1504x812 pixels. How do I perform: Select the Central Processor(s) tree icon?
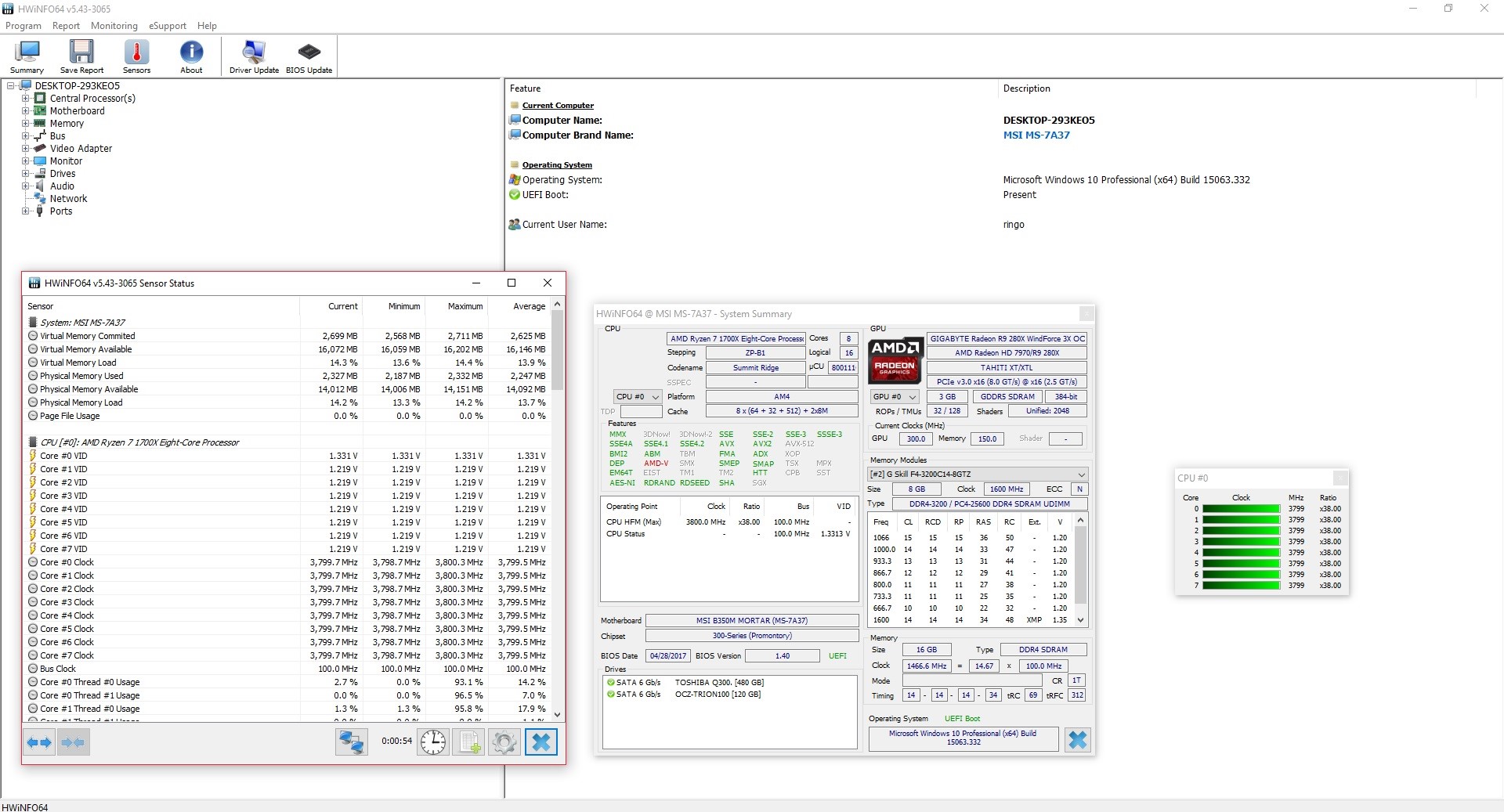[x=40, y=99]
